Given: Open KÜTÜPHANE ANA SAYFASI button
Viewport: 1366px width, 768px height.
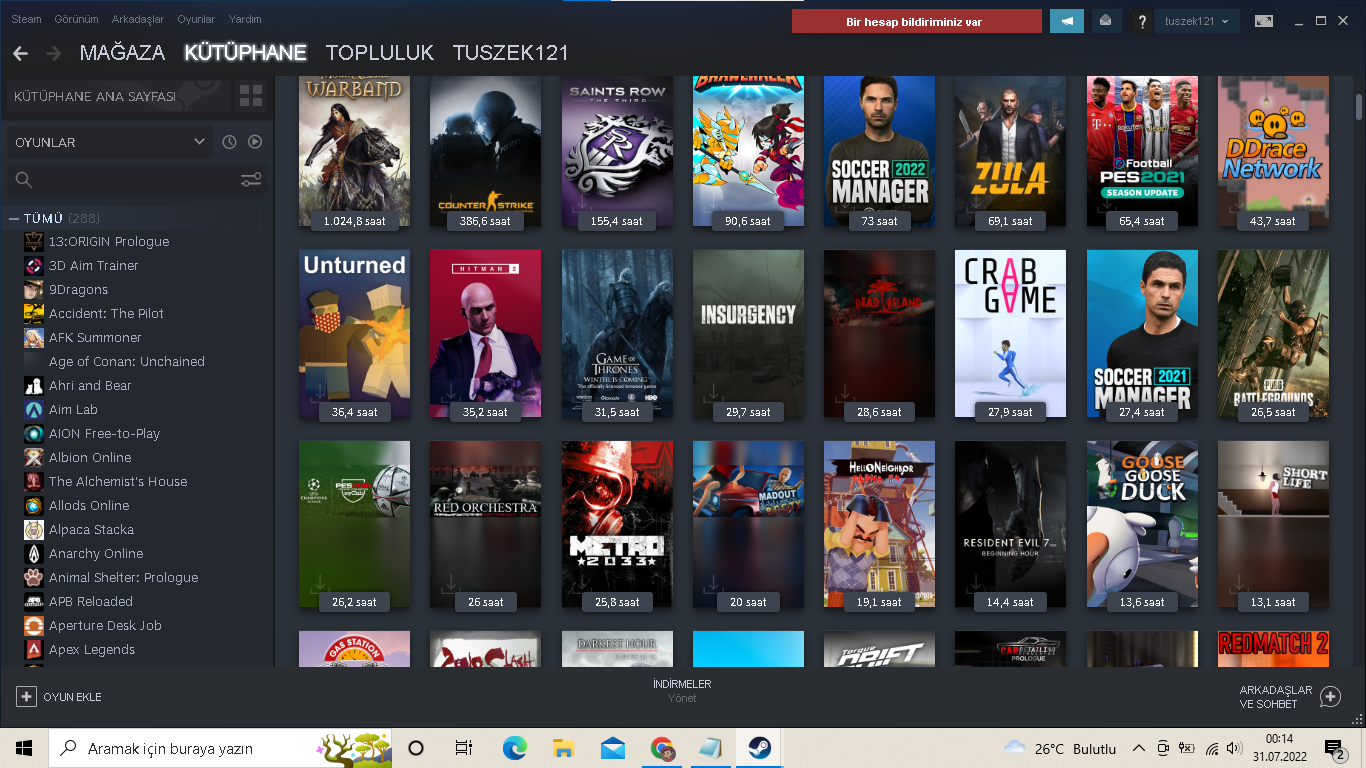Looking at the screenshot, I should coord(118,97).
